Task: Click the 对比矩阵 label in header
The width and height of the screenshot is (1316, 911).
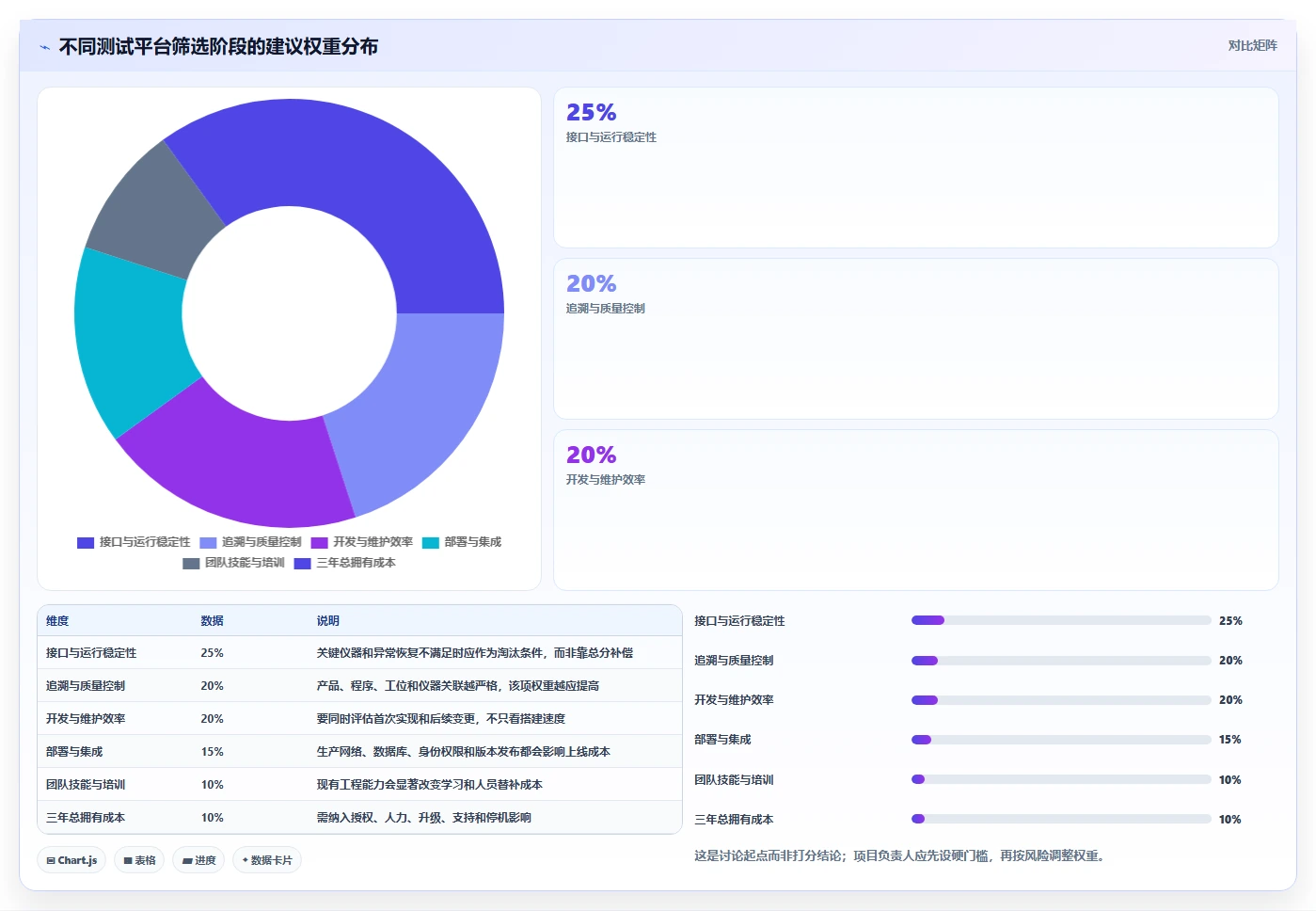Action: pyautogui.click(x=1252, y=45)
